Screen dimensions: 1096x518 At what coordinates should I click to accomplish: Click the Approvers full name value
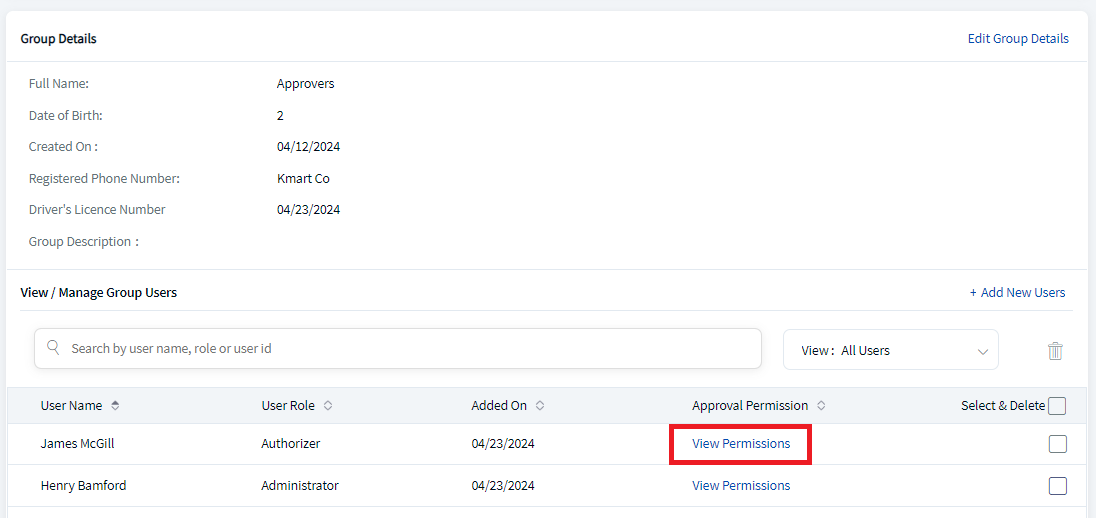point(305,84)
